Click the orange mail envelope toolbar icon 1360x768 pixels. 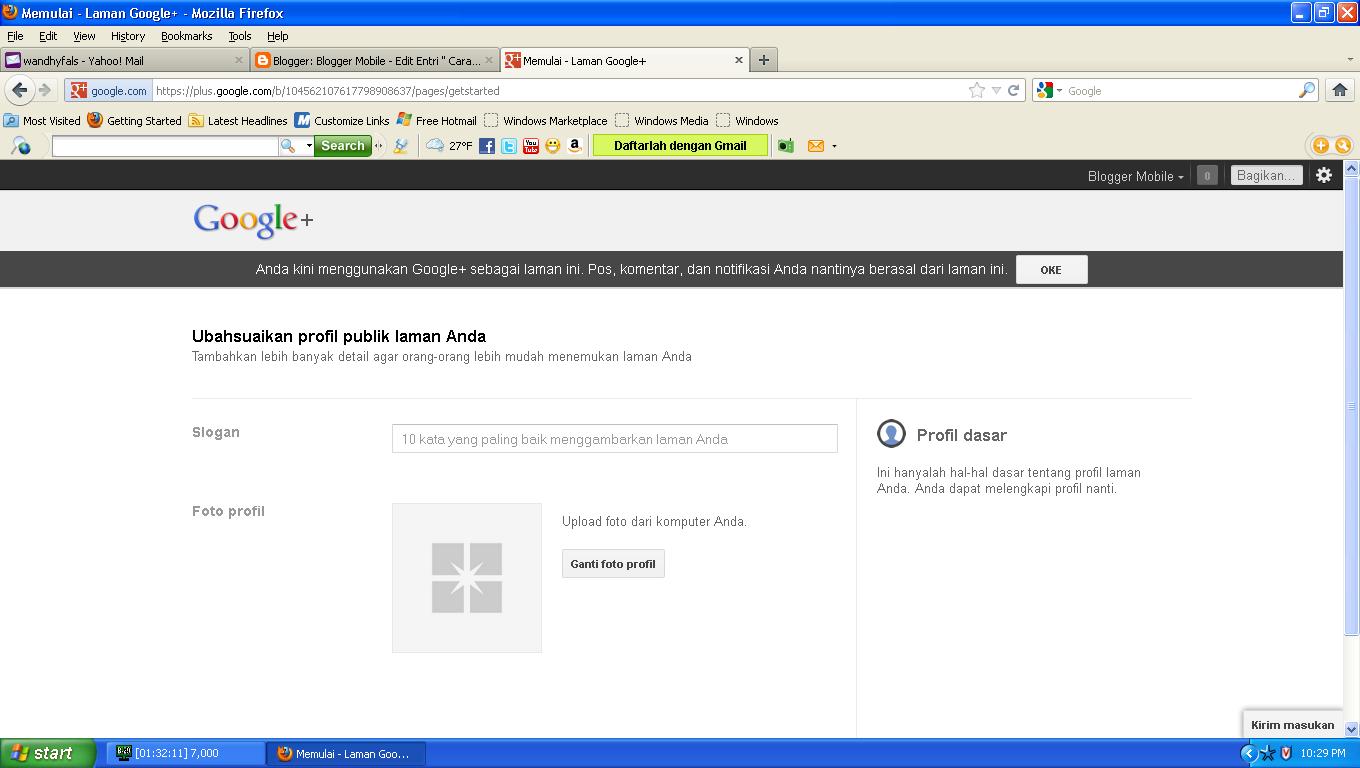coord(816,146)
